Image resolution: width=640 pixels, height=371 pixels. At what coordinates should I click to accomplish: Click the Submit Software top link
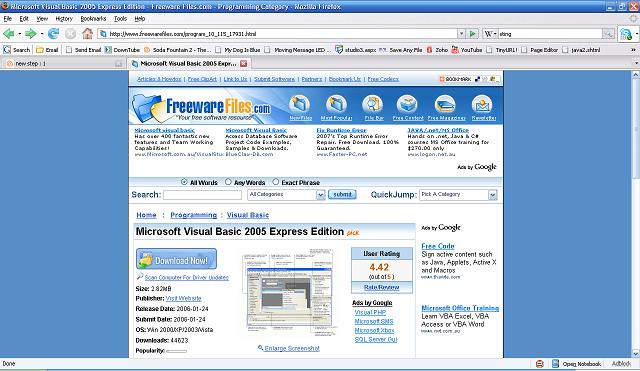(x=274, y=79)
